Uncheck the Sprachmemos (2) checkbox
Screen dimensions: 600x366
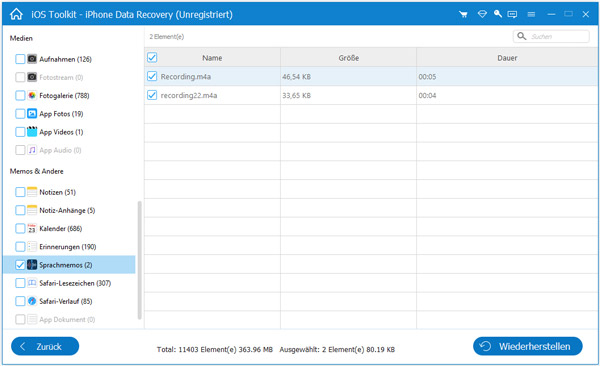pyautogui.click(x=20, y=265)
